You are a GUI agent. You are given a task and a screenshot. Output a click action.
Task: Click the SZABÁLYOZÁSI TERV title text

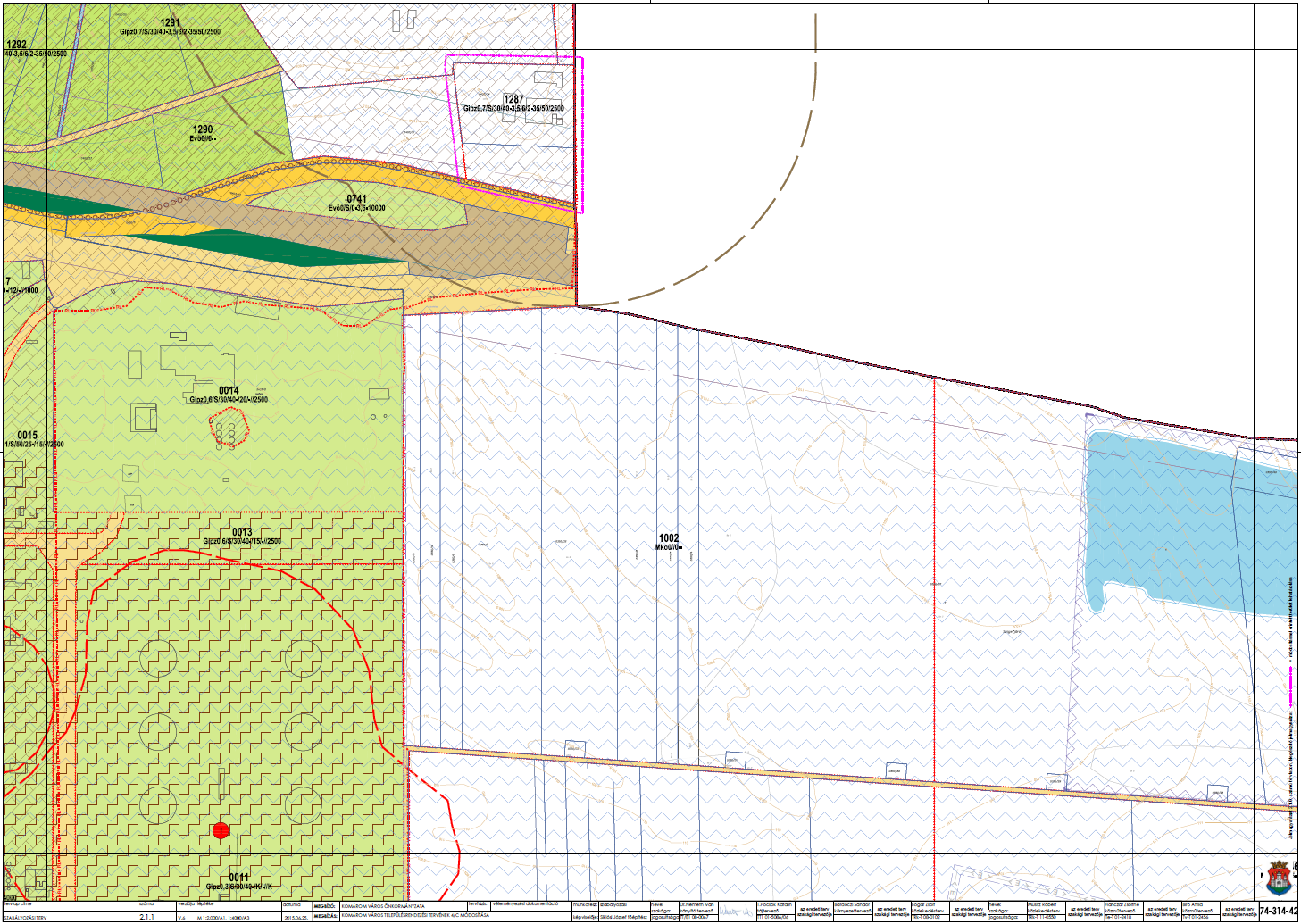point(25,918)
